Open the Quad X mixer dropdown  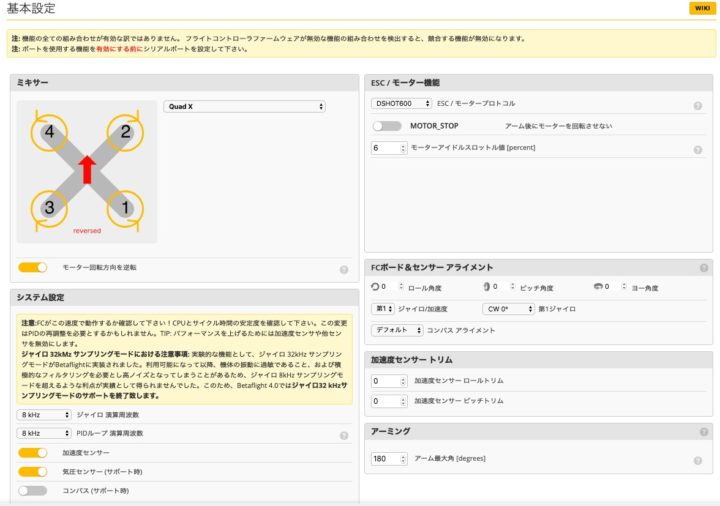coord(244,106)
